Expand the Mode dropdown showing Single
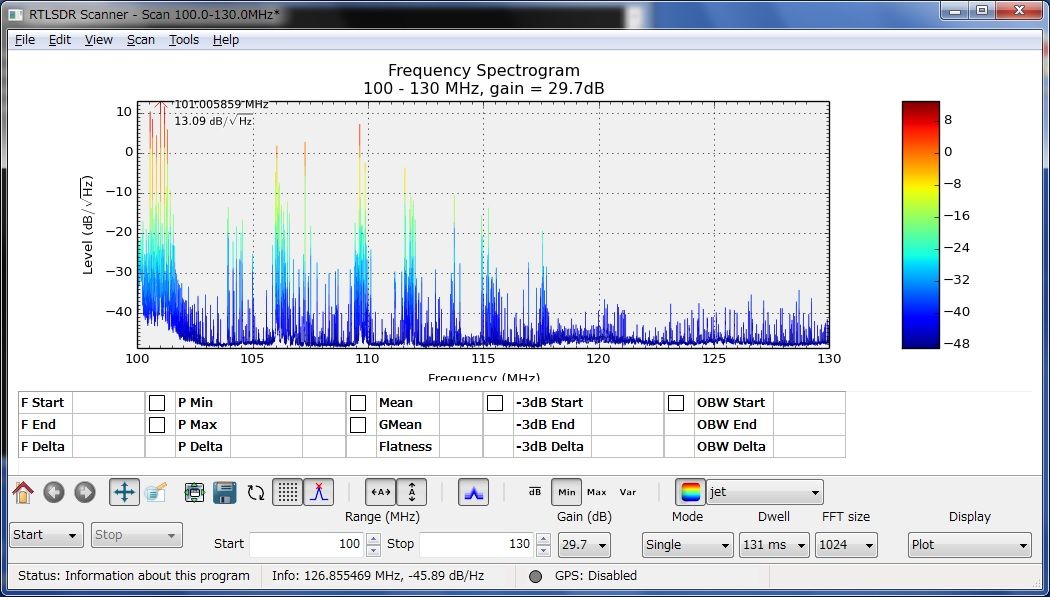 687,544
